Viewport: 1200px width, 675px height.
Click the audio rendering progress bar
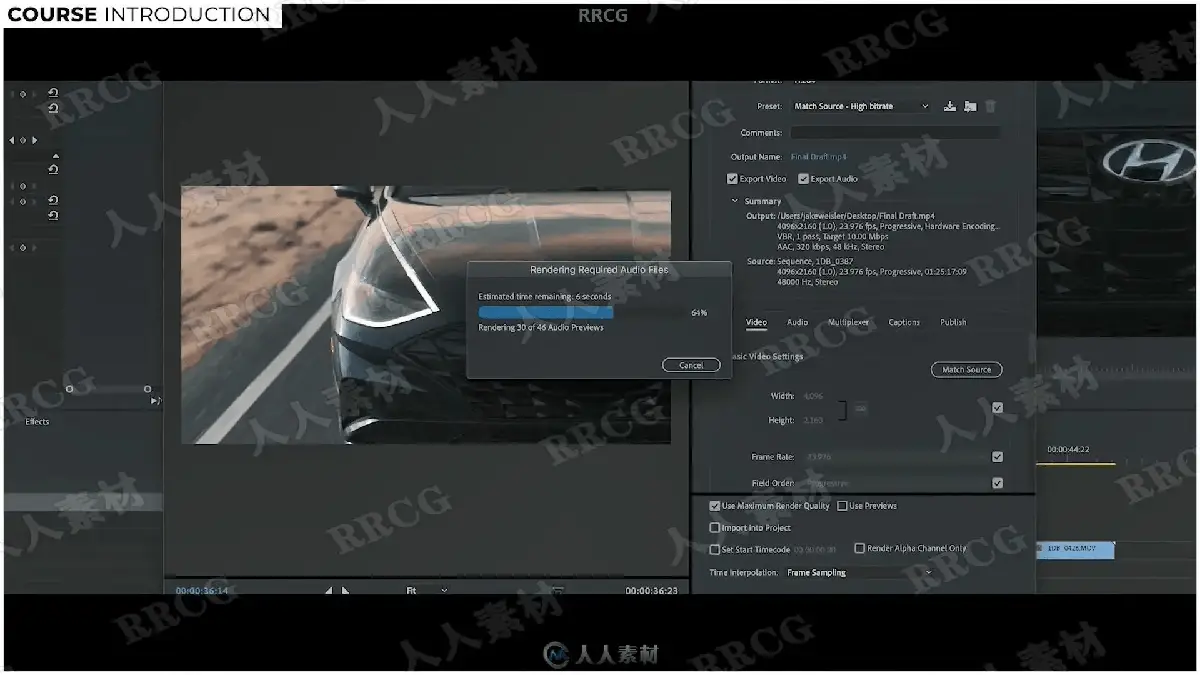580,313
